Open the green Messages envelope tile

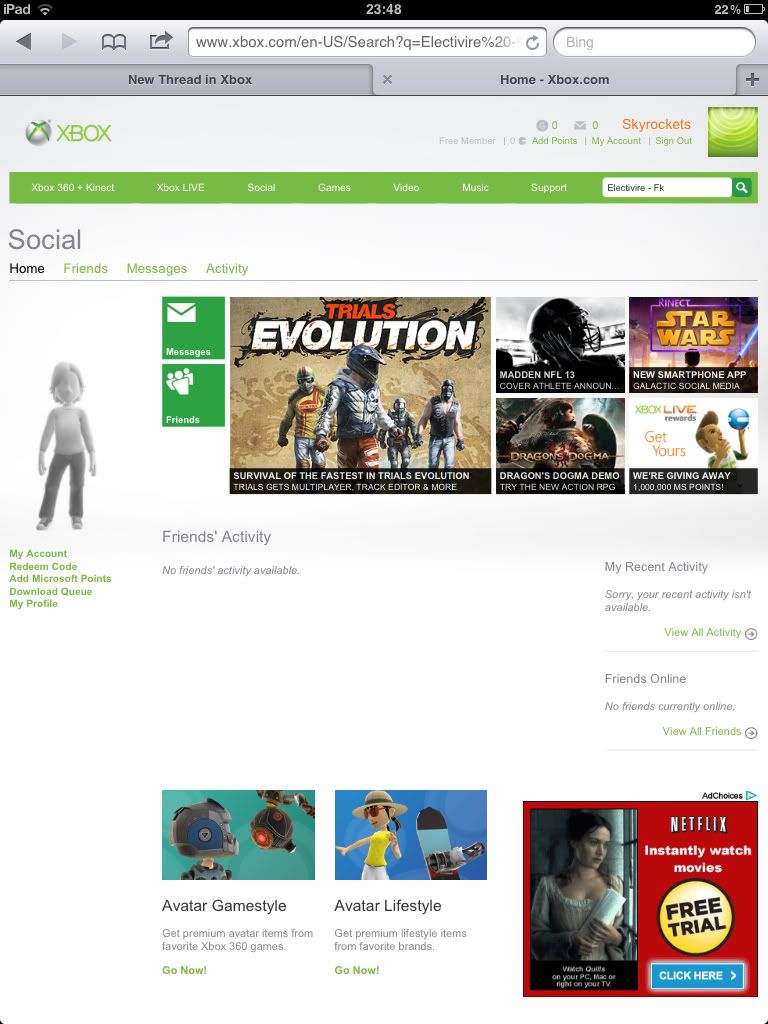tap(193, 327)
